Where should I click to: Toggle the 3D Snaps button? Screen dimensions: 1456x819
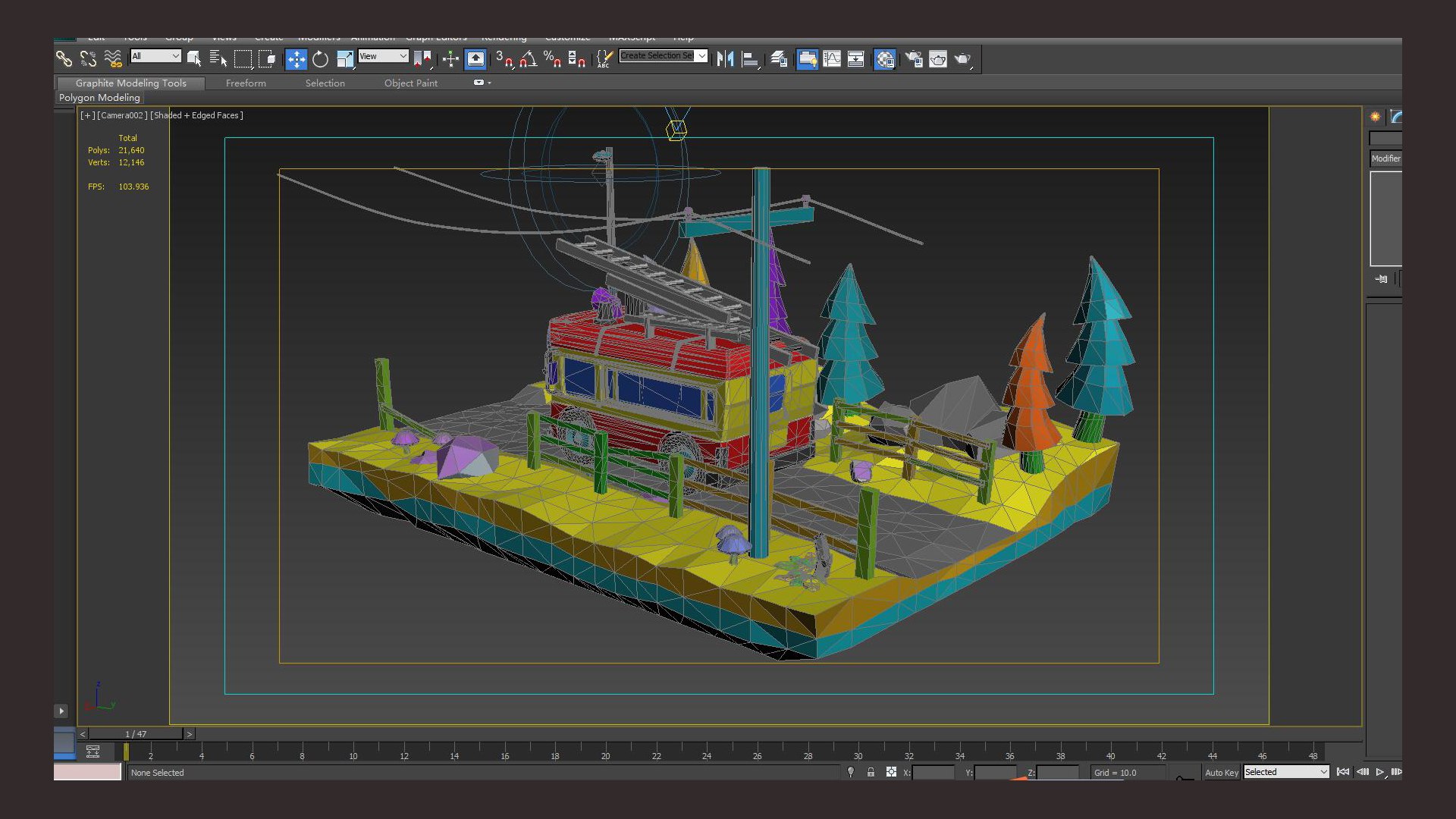[504, 59]
